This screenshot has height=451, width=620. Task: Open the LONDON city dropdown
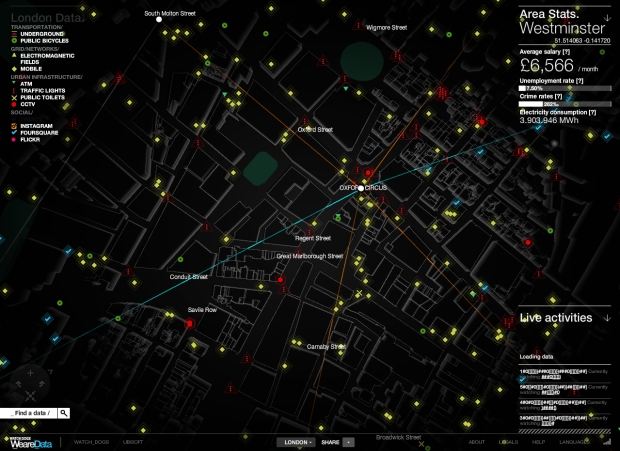[296, 442]
